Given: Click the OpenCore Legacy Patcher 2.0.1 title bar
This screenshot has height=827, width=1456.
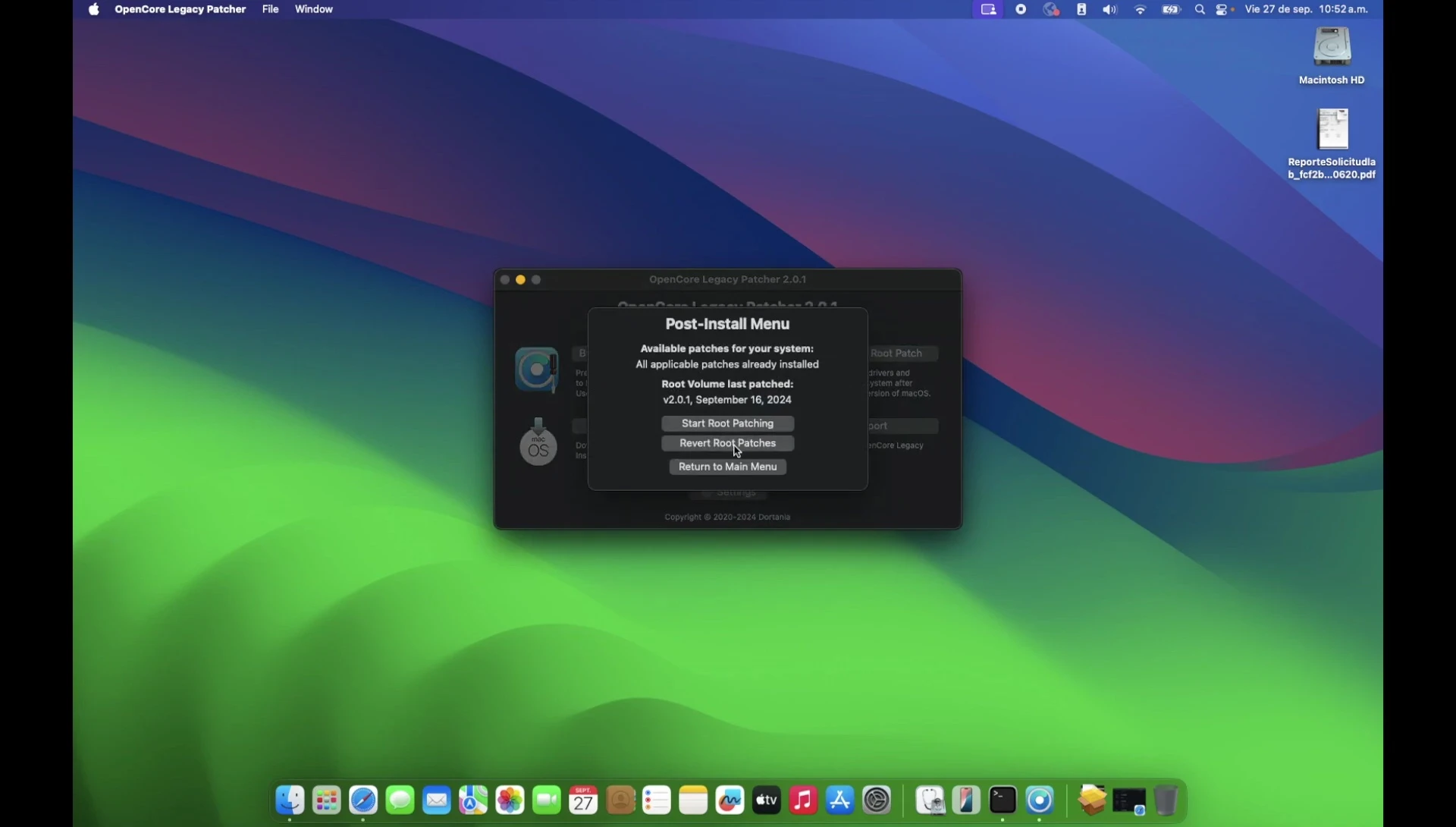Looking at the screenshot, I should pos(727,280).
